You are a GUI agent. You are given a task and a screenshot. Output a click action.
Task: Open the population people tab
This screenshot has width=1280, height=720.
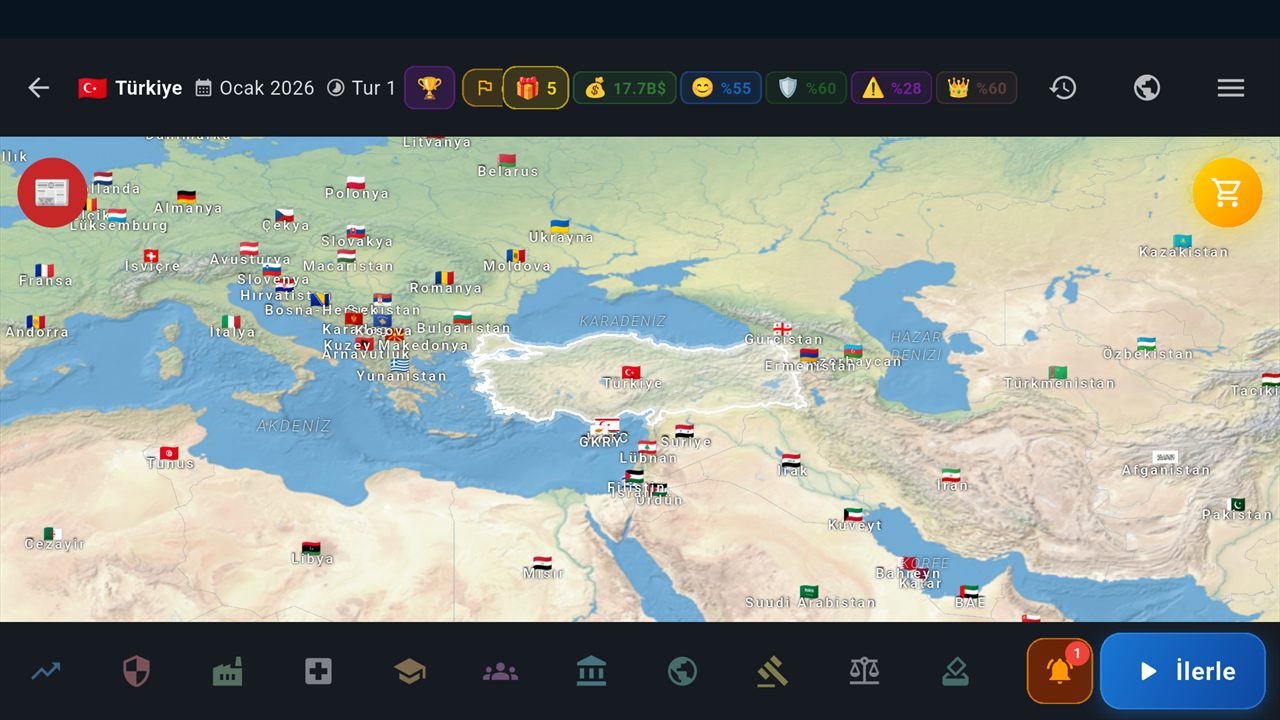[x=500, y=671]
